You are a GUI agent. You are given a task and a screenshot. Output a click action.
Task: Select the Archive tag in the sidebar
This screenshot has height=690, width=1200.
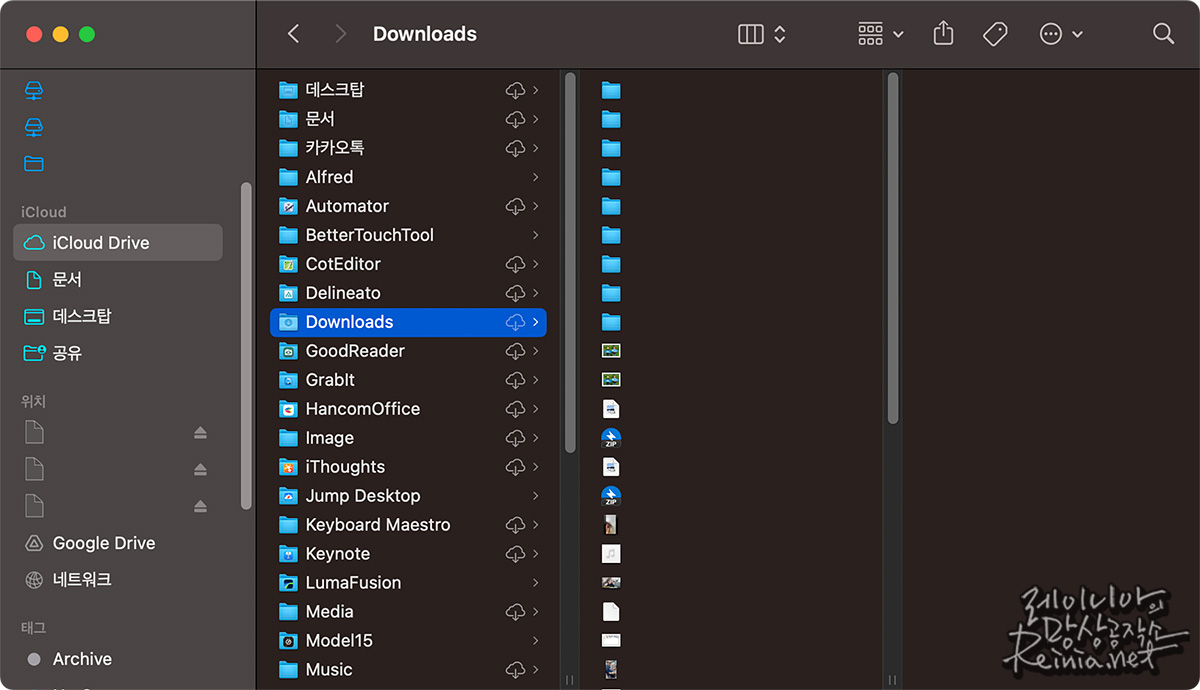[83, 659]
